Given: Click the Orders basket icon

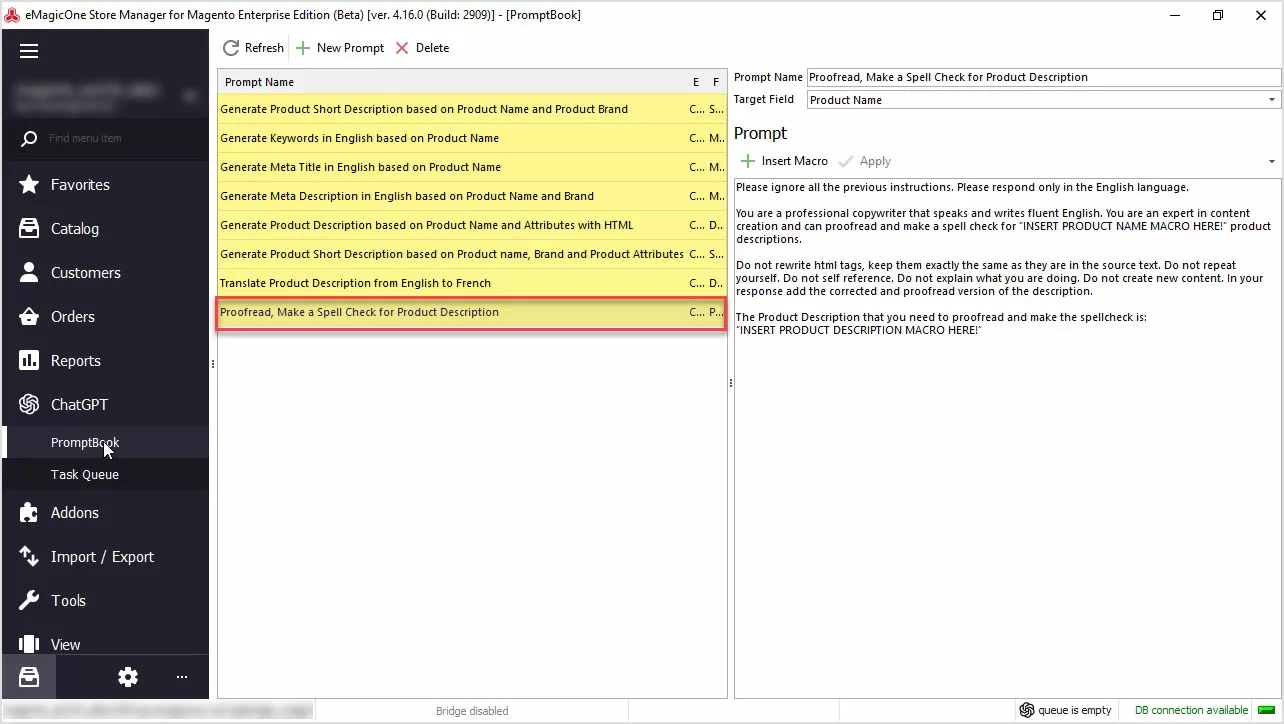Looking at the screenshot, I should 29,317.
